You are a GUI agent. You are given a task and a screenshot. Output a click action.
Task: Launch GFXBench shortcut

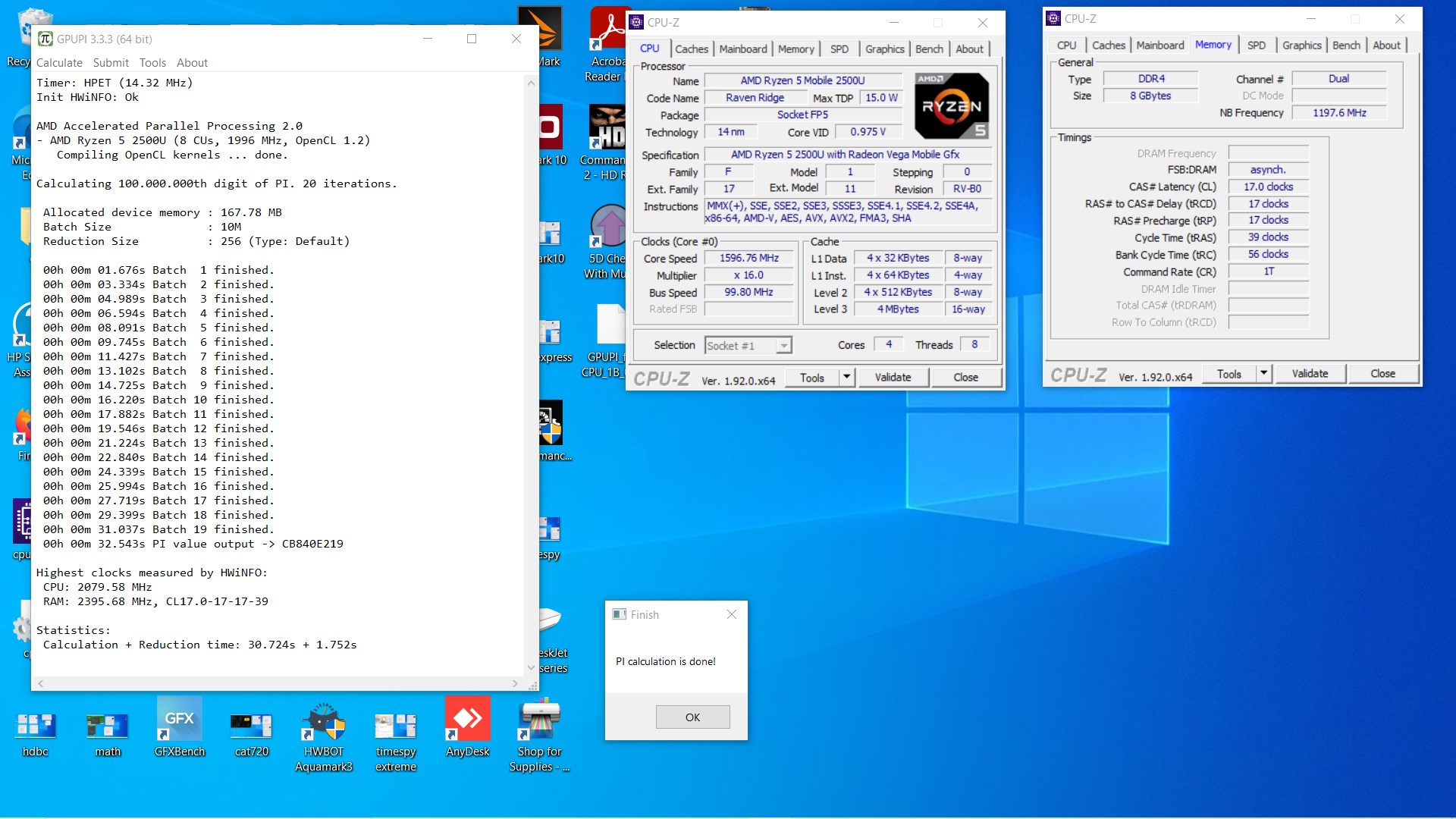[x=180, y=726]
